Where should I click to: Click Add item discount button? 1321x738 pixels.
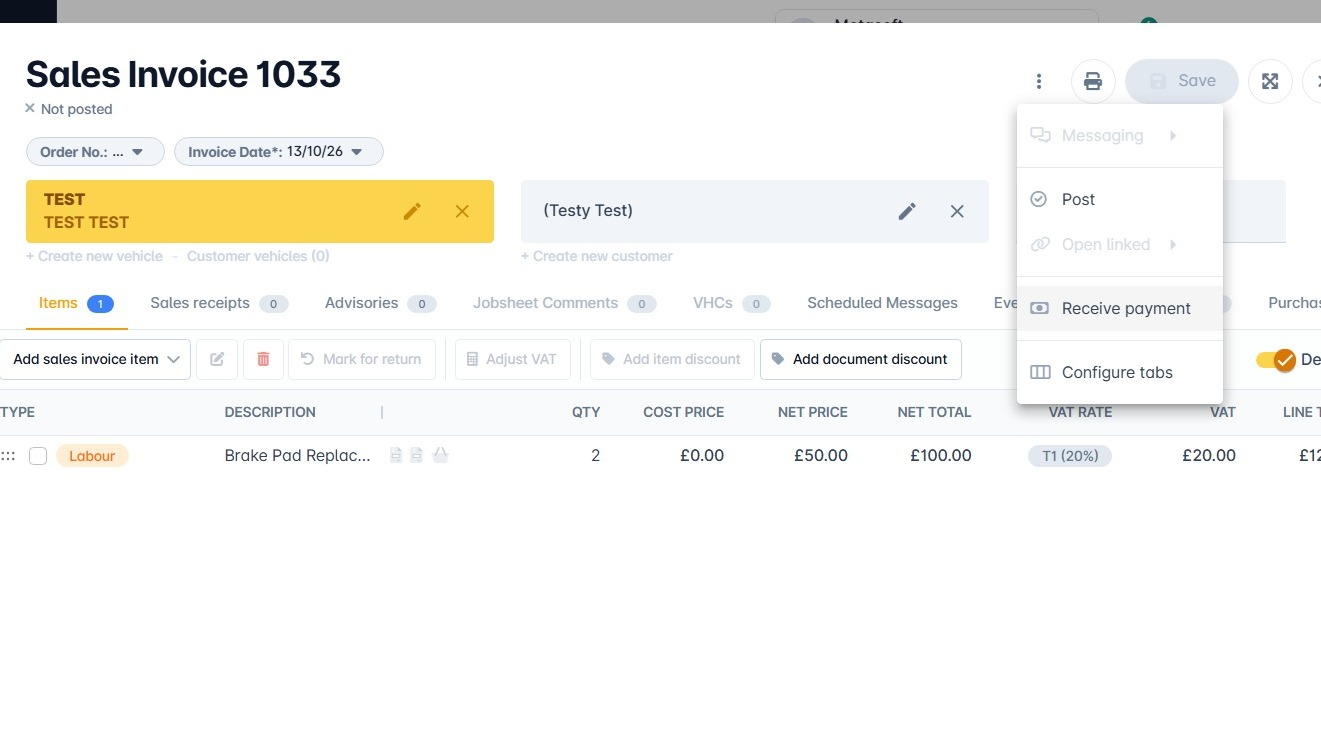coord(672,359)
